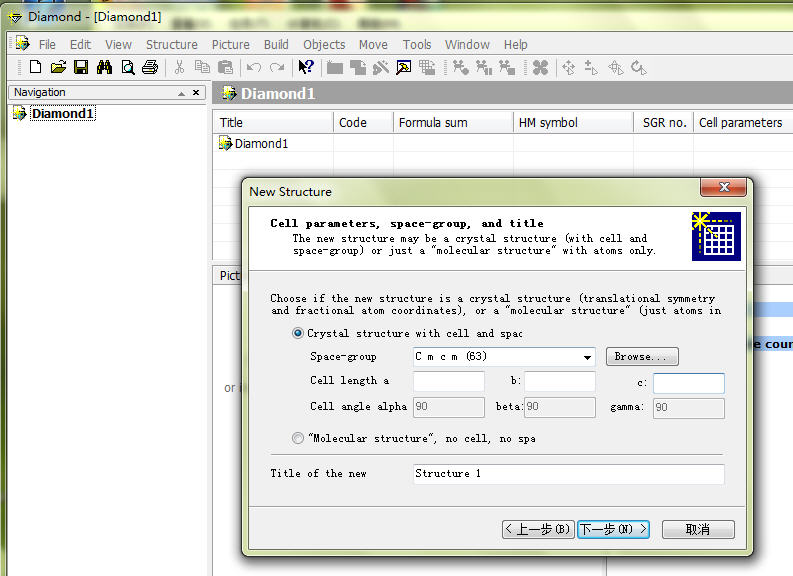
Task: Select Molecular structure radio button
Action: click(298, 438)
